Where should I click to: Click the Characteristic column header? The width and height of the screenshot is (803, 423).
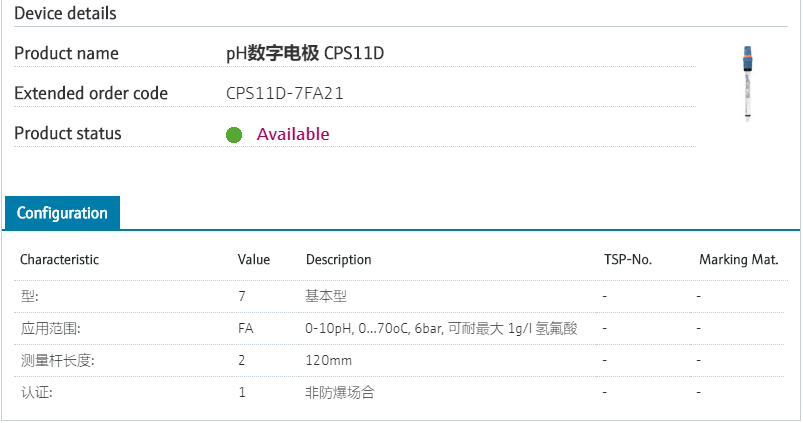[x=59, y=260]
